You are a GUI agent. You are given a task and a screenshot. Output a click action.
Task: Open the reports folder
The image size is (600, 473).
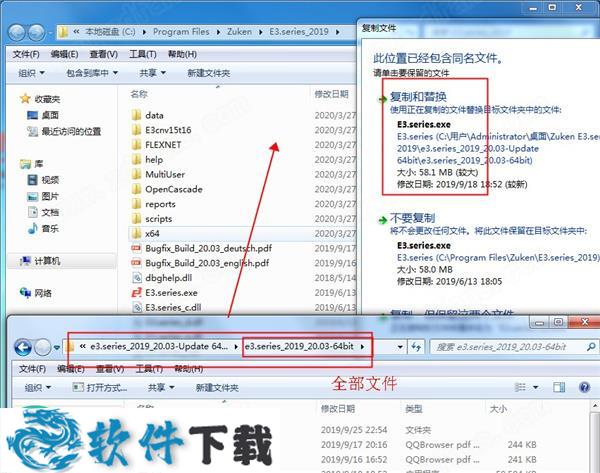[153, 204]
